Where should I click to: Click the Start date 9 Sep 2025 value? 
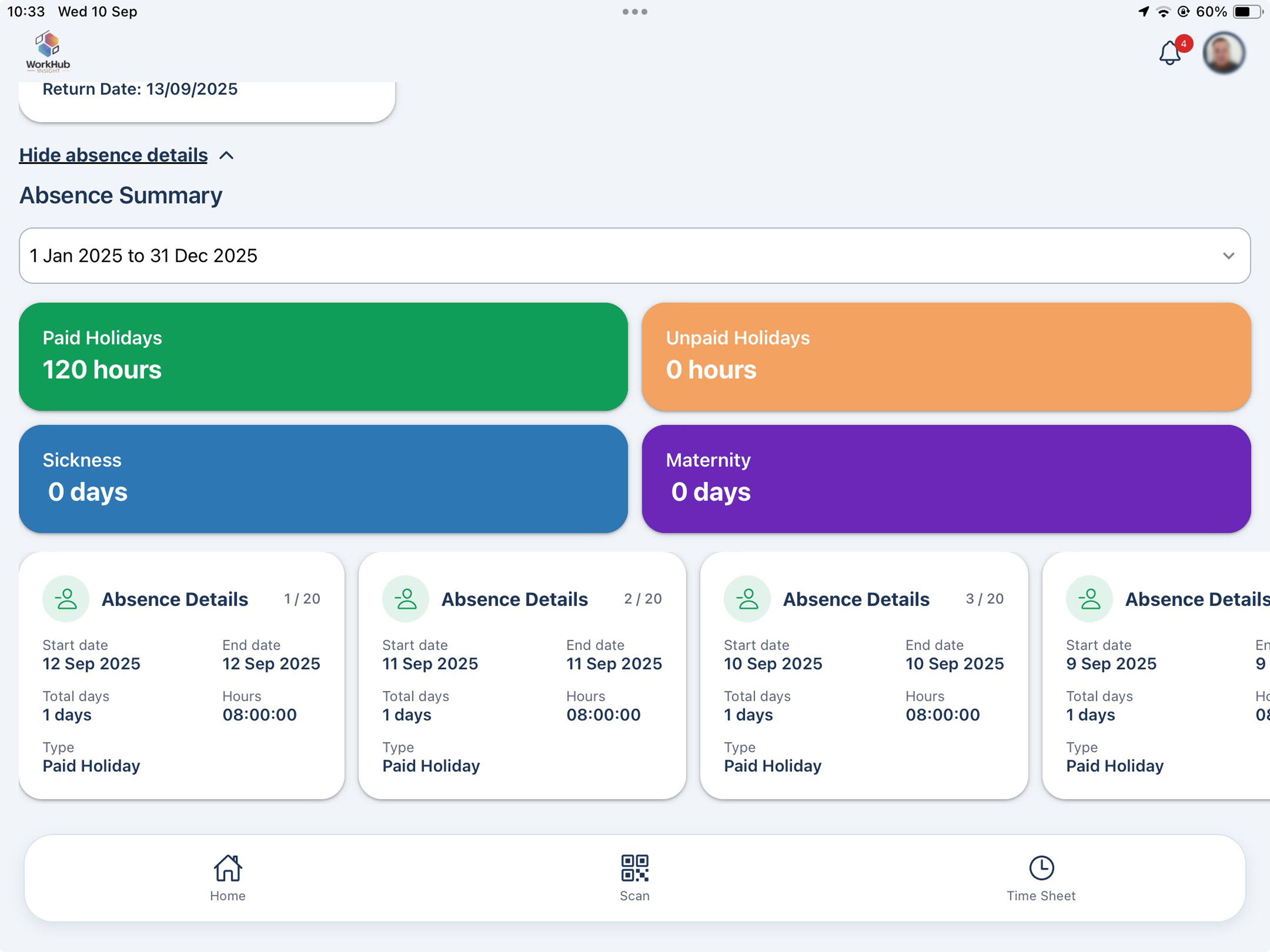[1111, 664]
